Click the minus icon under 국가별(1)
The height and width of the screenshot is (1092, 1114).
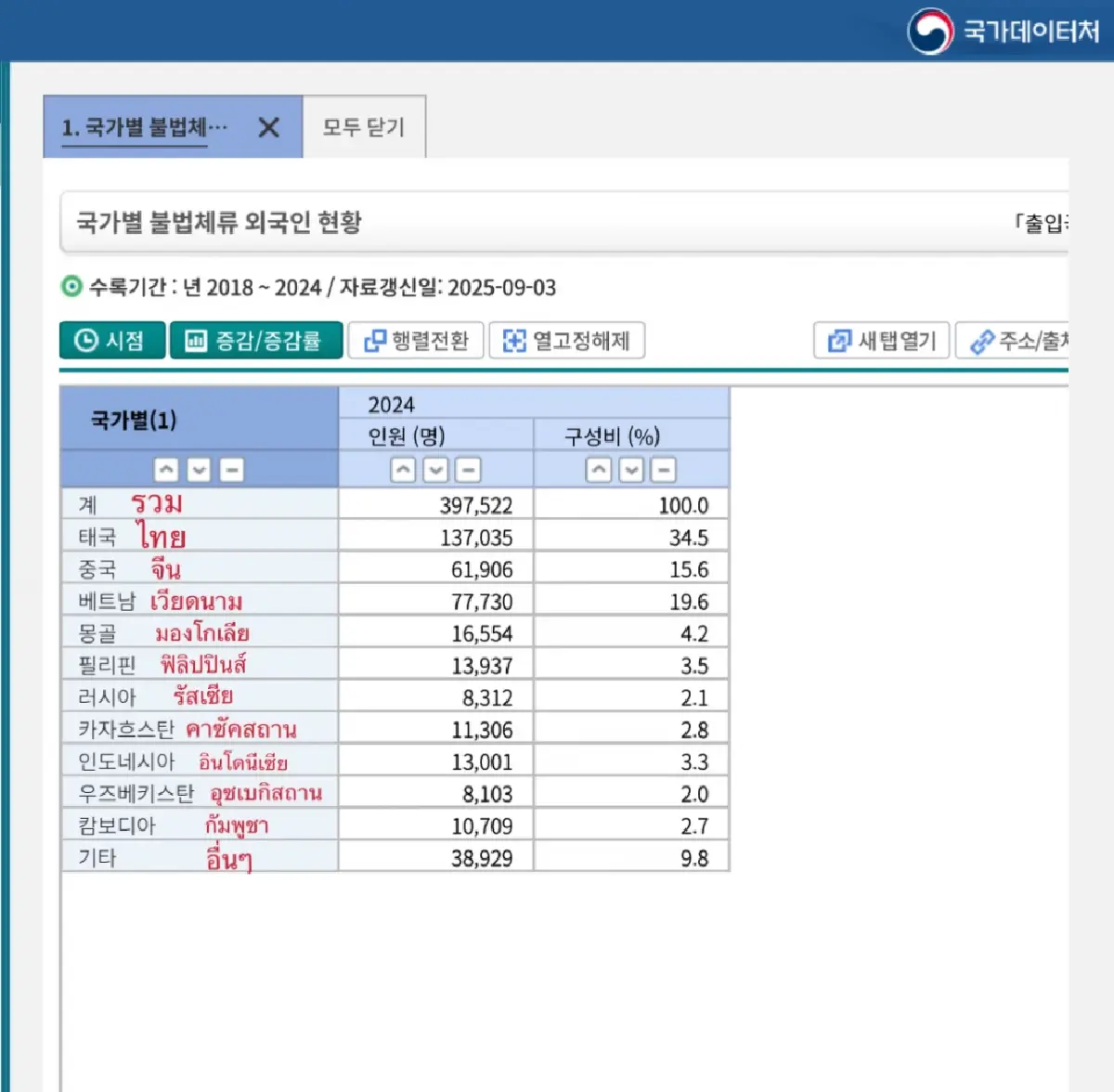[232, 470]
